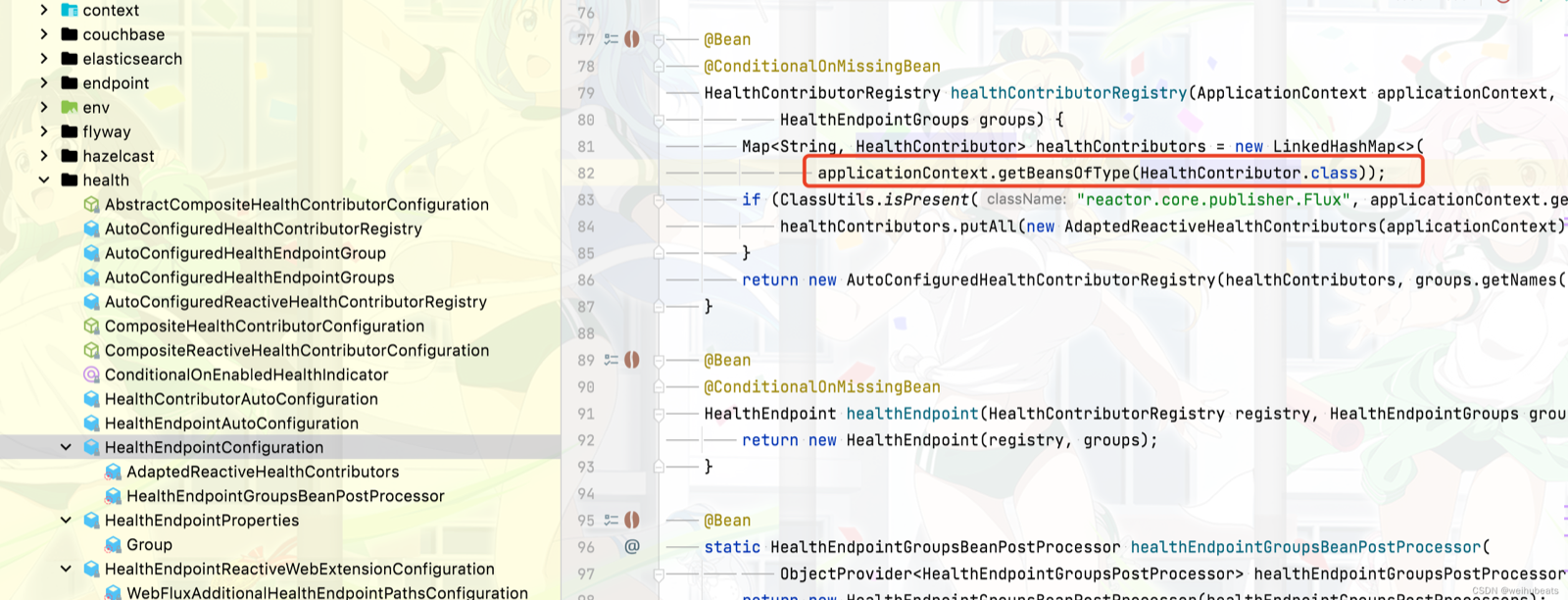
Task: Click HealthContributorAutoConfiguration class icon
Action: tap(91, 399)
